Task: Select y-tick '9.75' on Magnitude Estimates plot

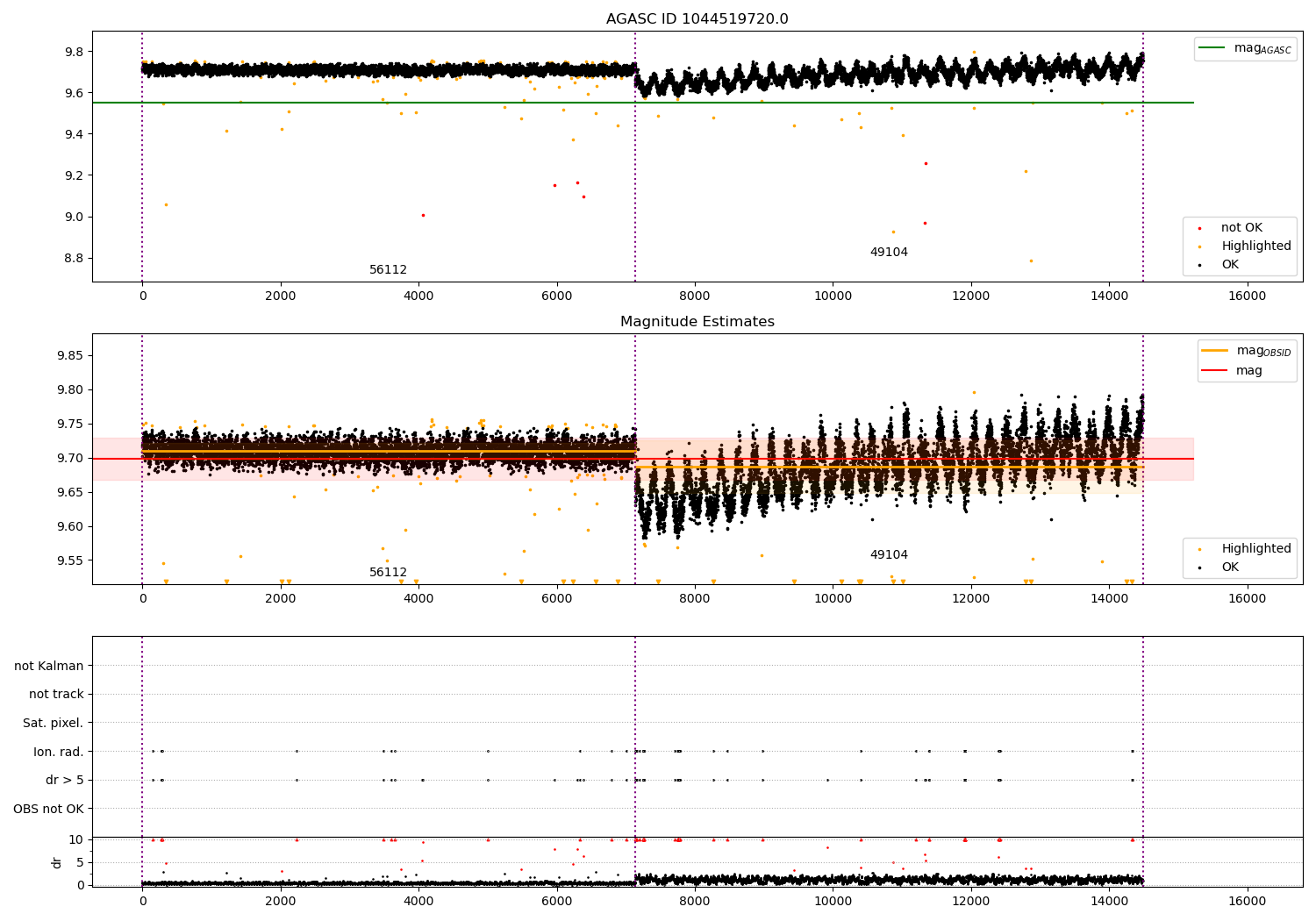Action: [69, 424]
